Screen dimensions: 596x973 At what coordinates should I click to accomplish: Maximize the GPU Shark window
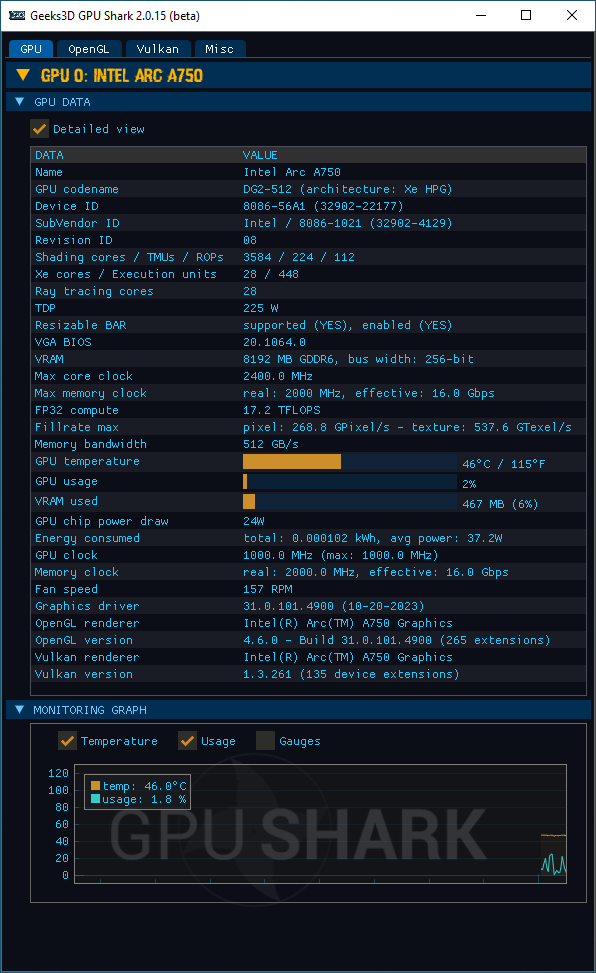point(526,16)
